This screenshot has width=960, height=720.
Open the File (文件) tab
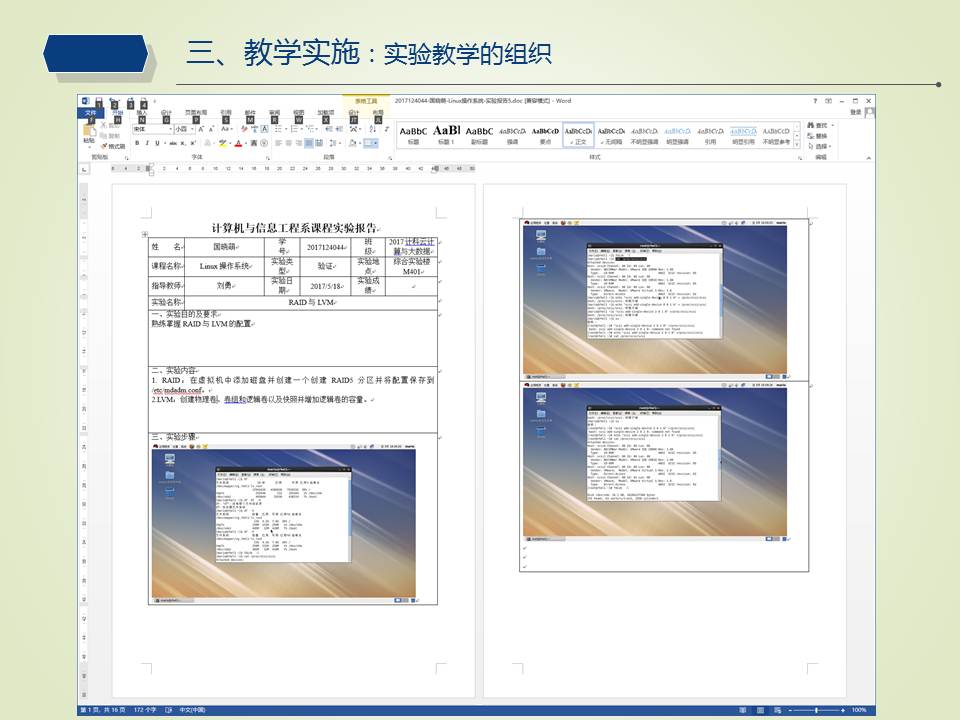coord(90,113)
